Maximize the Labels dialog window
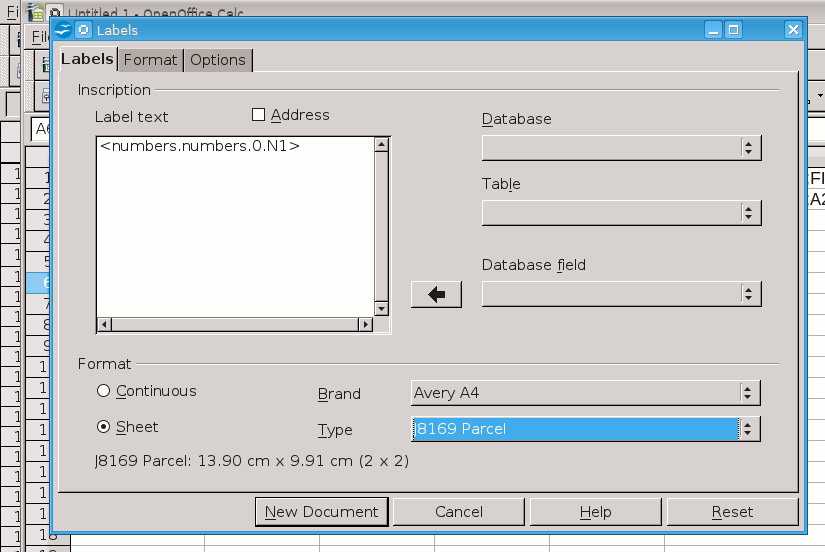825x552 pixels. click(733, 30)
